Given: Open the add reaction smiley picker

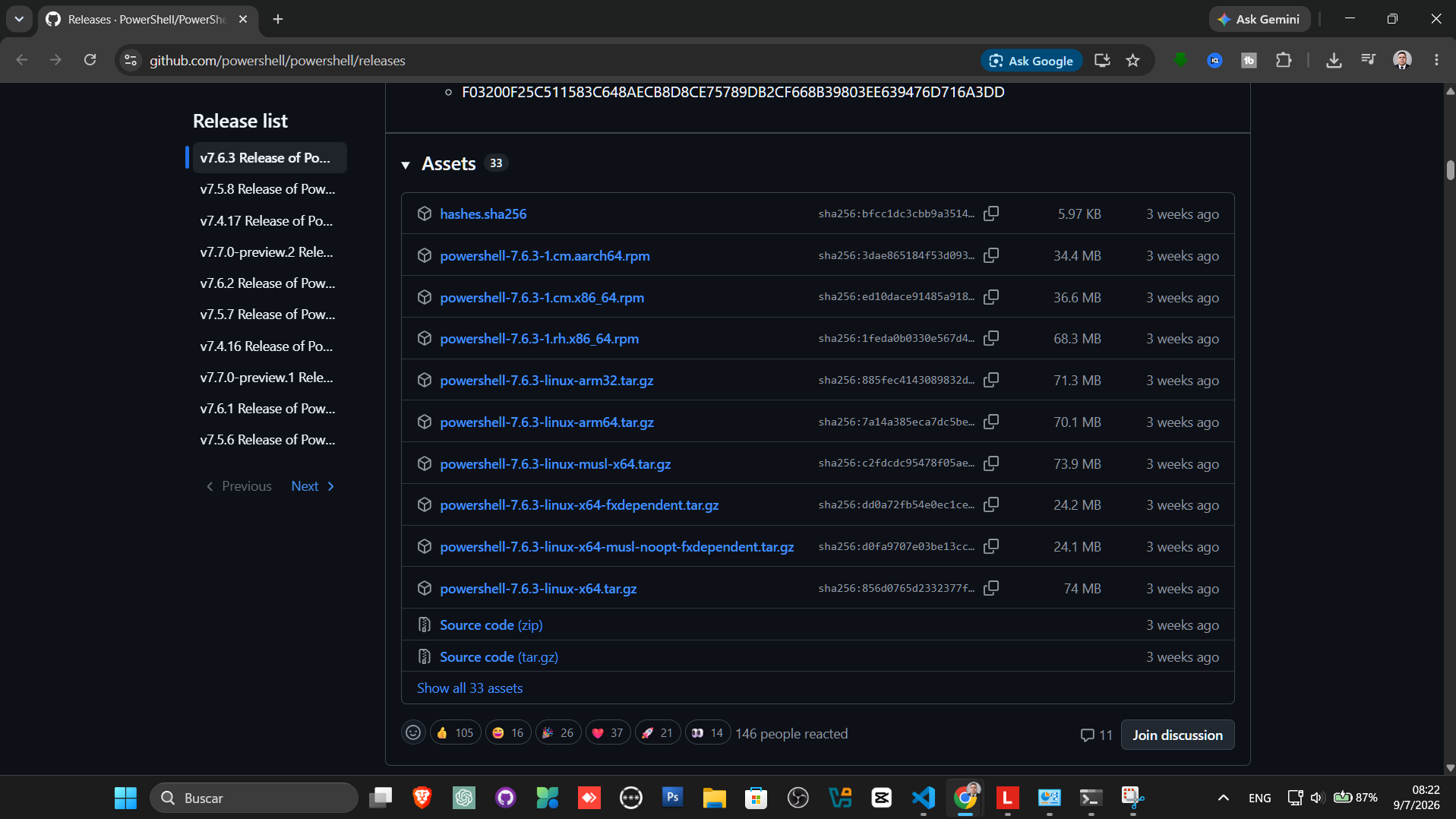Looking at the screenshot, I should [413, 732].
